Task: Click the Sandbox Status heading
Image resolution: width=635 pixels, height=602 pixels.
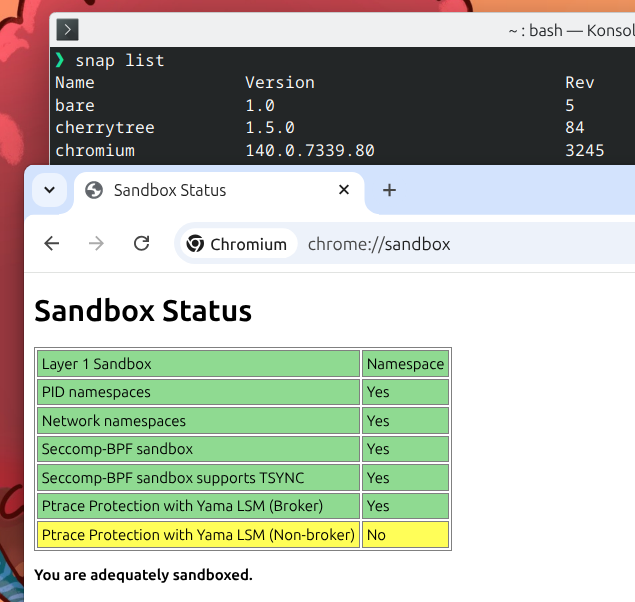Action: tap(143, 311)
